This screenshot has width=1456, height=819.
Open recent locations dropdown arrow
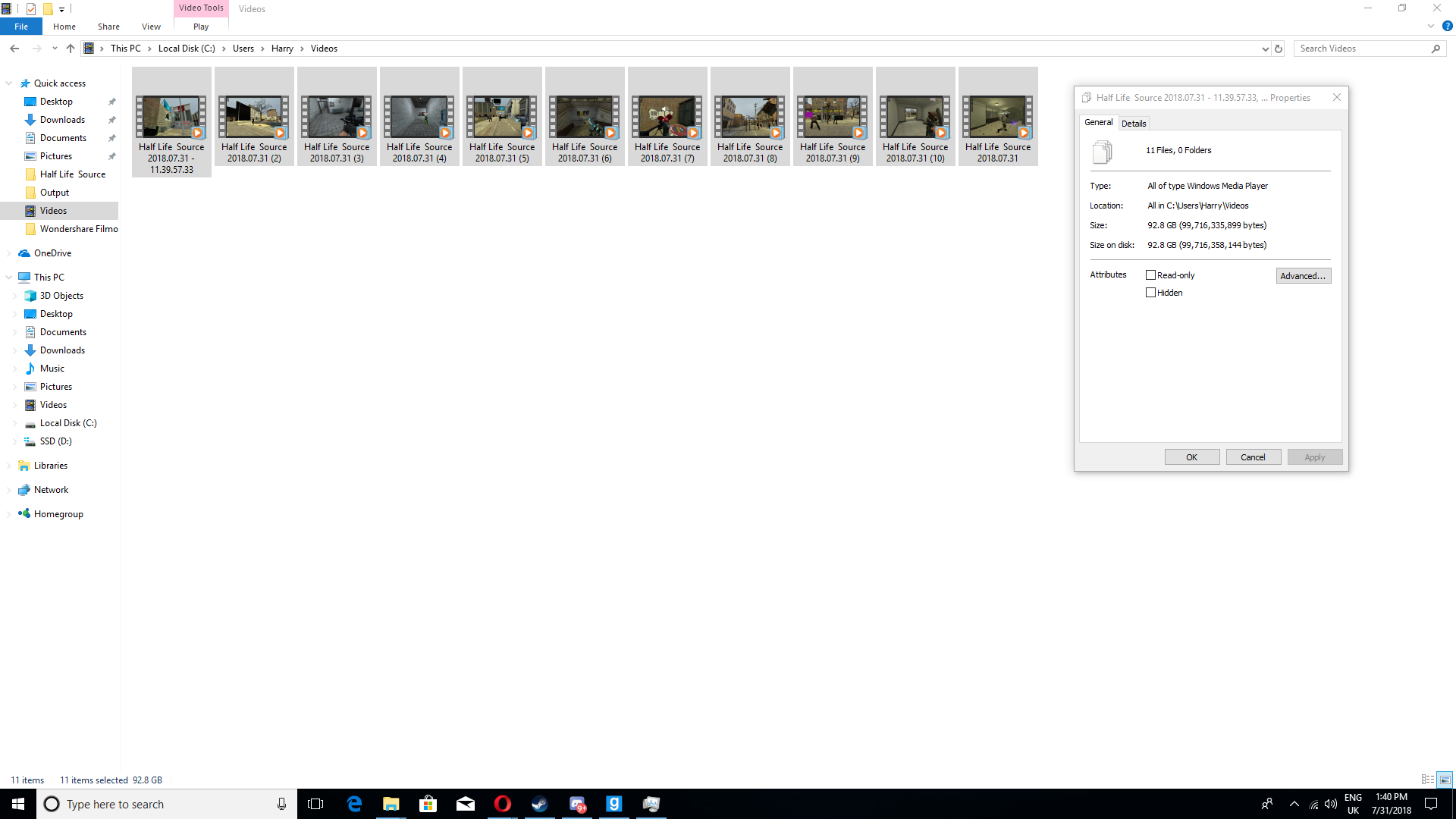(55, 49)
